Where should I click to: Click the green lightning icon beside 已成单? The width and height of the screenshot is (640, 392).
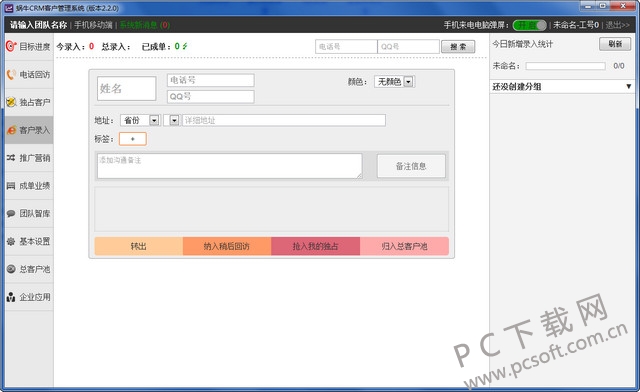point(185,46)
